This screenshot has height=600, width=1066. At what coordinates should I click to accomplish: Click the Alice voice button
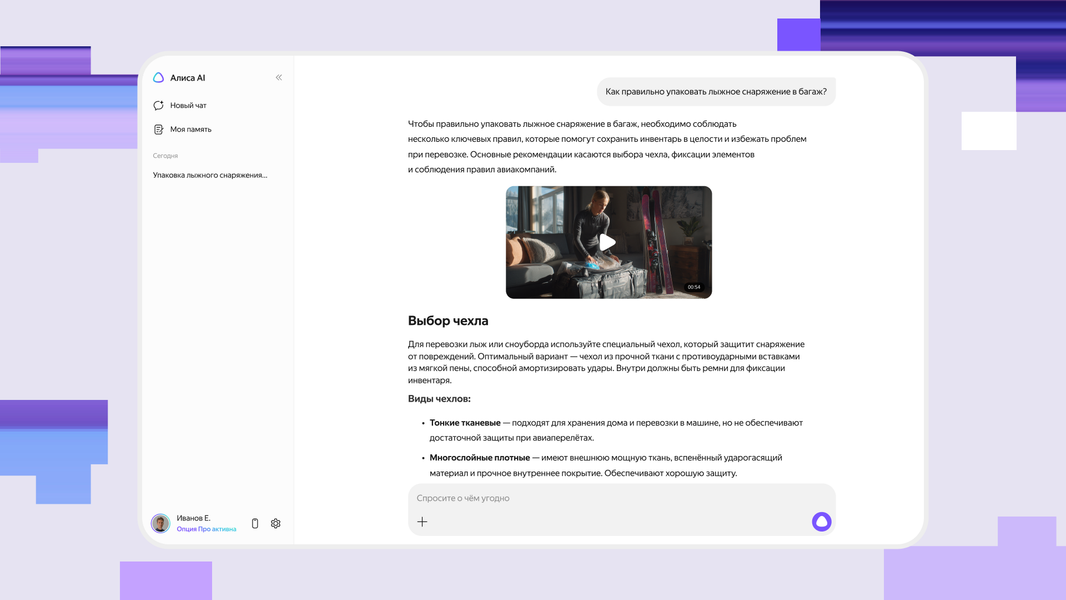click(821, 521)
